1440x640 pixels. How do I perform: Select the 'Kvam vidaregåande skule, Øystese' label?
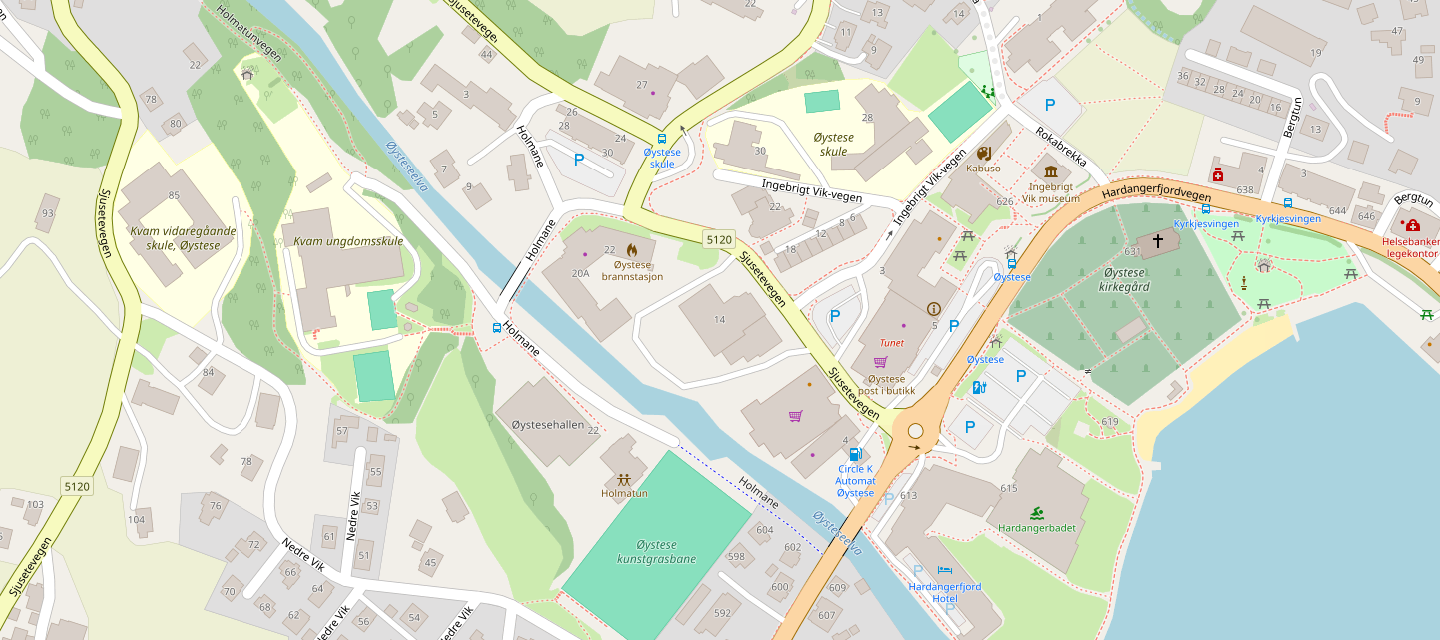183,238
